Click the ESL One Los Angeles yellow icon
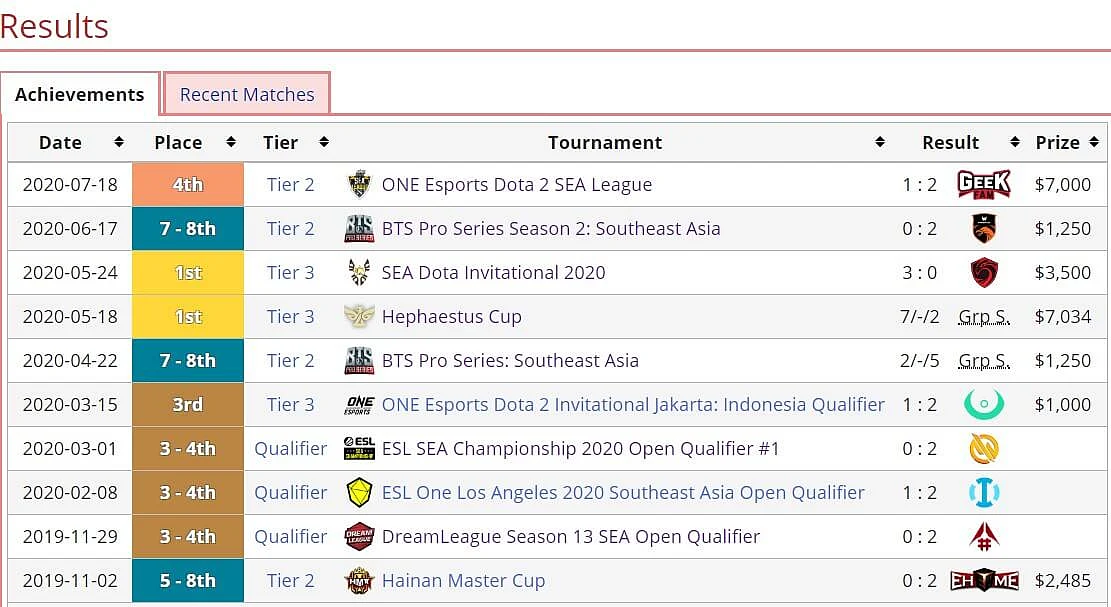The width and height of the screenshot is (1111, 607). 359,493
